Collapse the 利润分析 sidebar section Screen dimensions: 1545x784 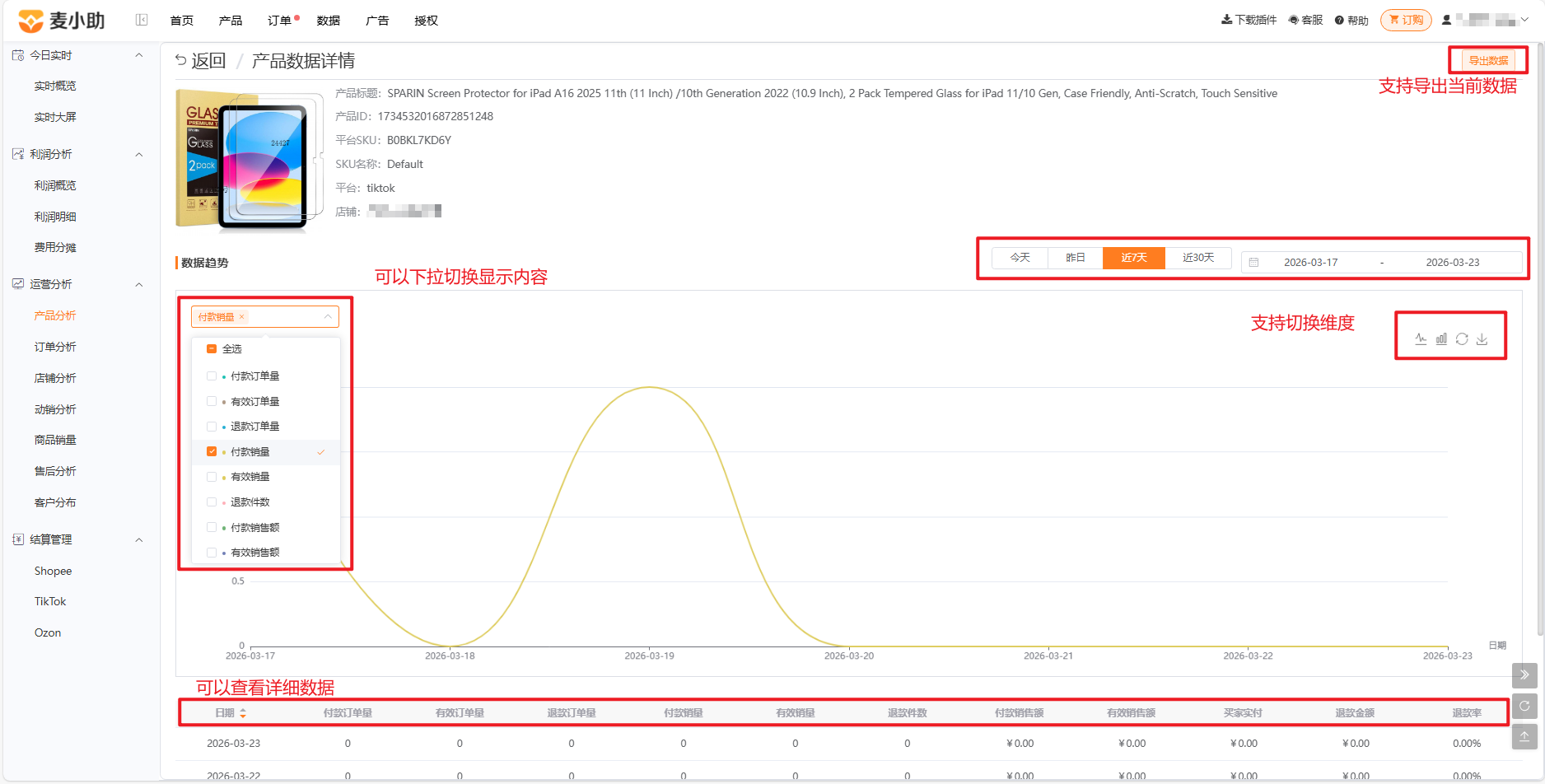click(x=139, y=155)
